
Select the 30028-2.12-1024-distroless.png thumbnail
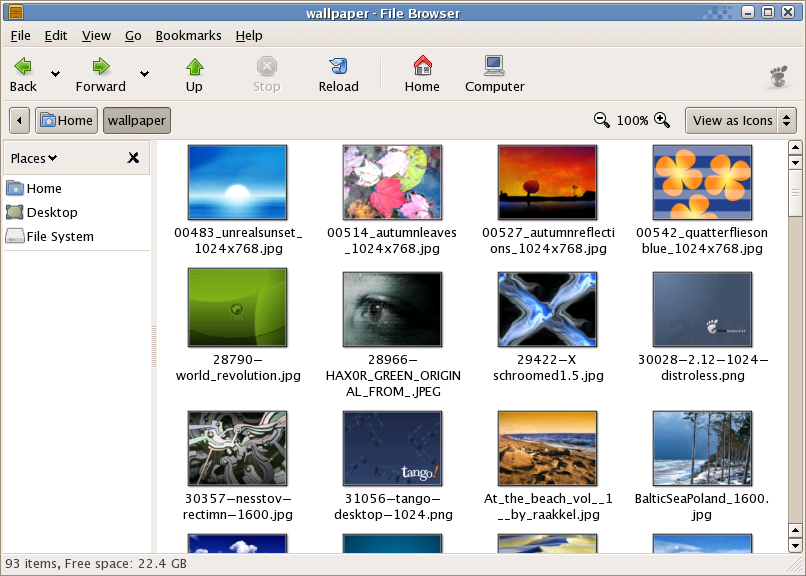point(702,309)
